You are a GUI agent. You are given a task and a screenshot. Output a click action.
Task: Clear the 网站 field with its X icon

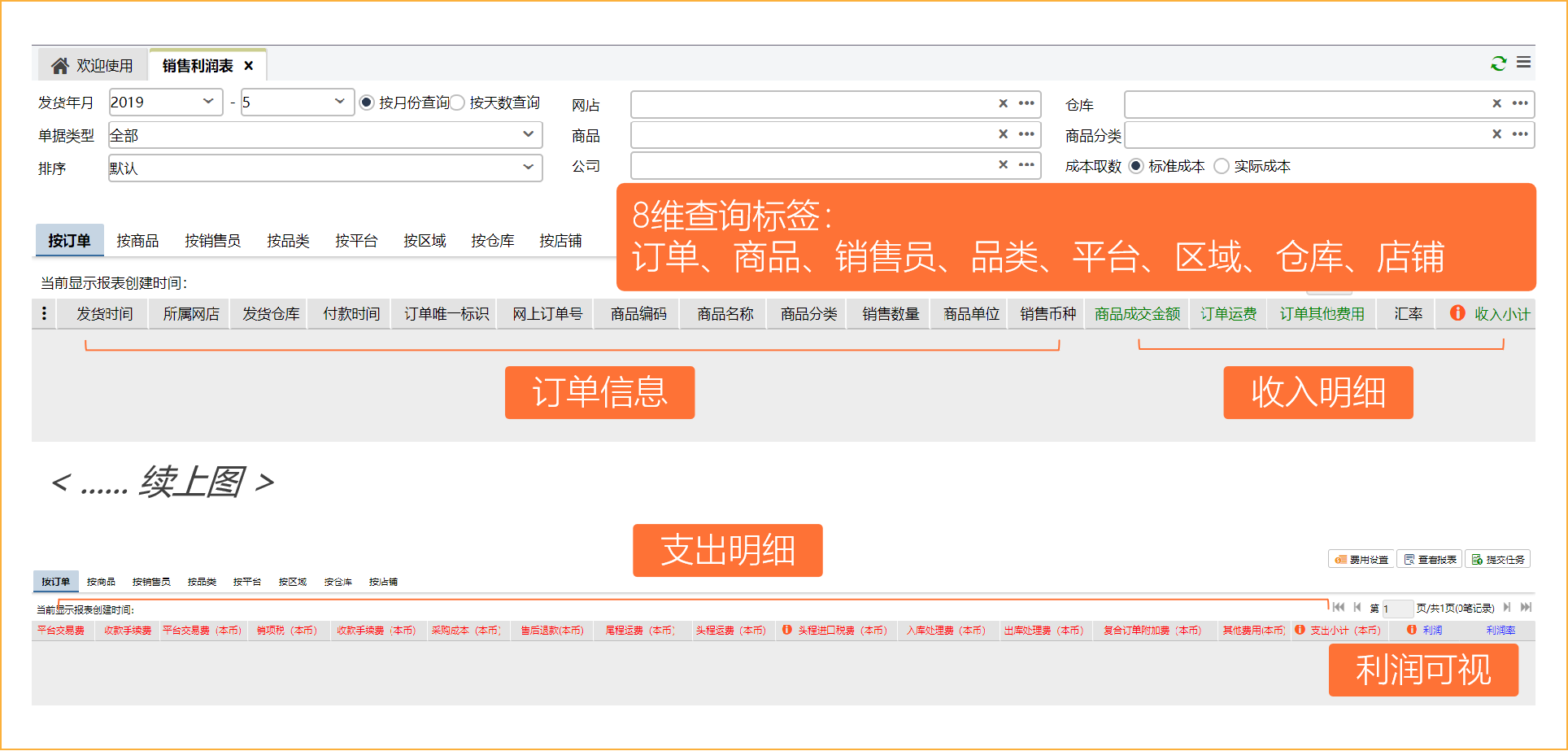[x=1003, y=103]
